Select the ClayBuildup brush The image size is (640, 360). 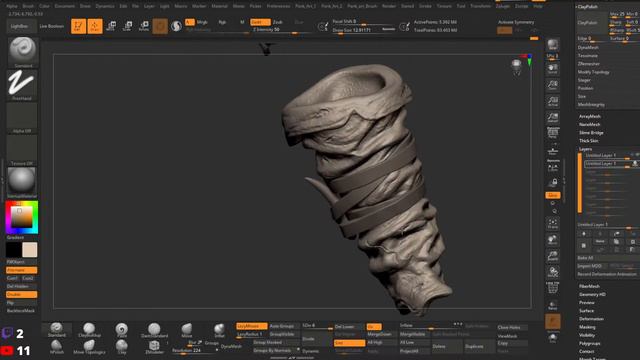89,330
